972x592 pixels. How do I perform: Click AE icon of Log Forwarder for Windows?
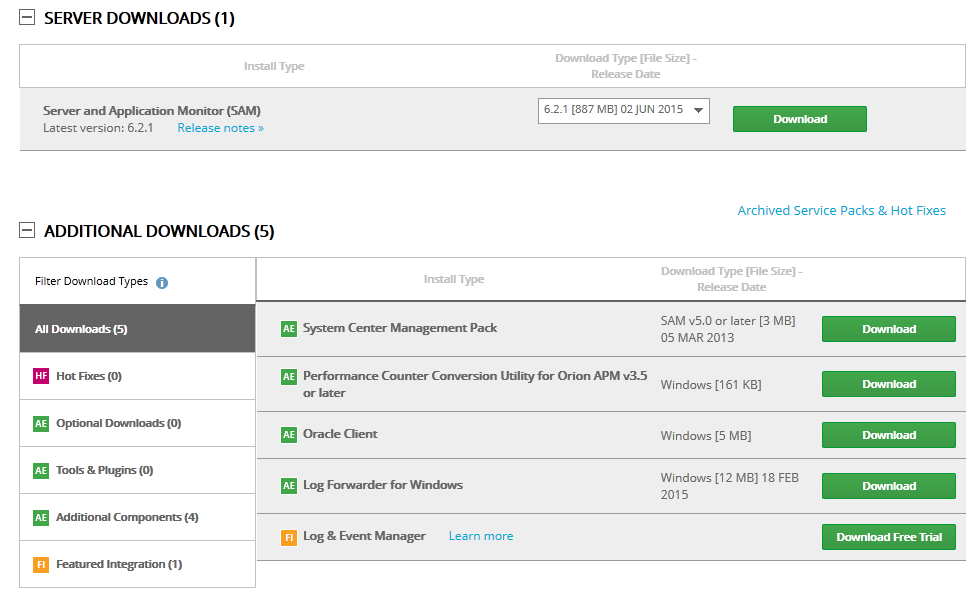(x=289, y=485)
